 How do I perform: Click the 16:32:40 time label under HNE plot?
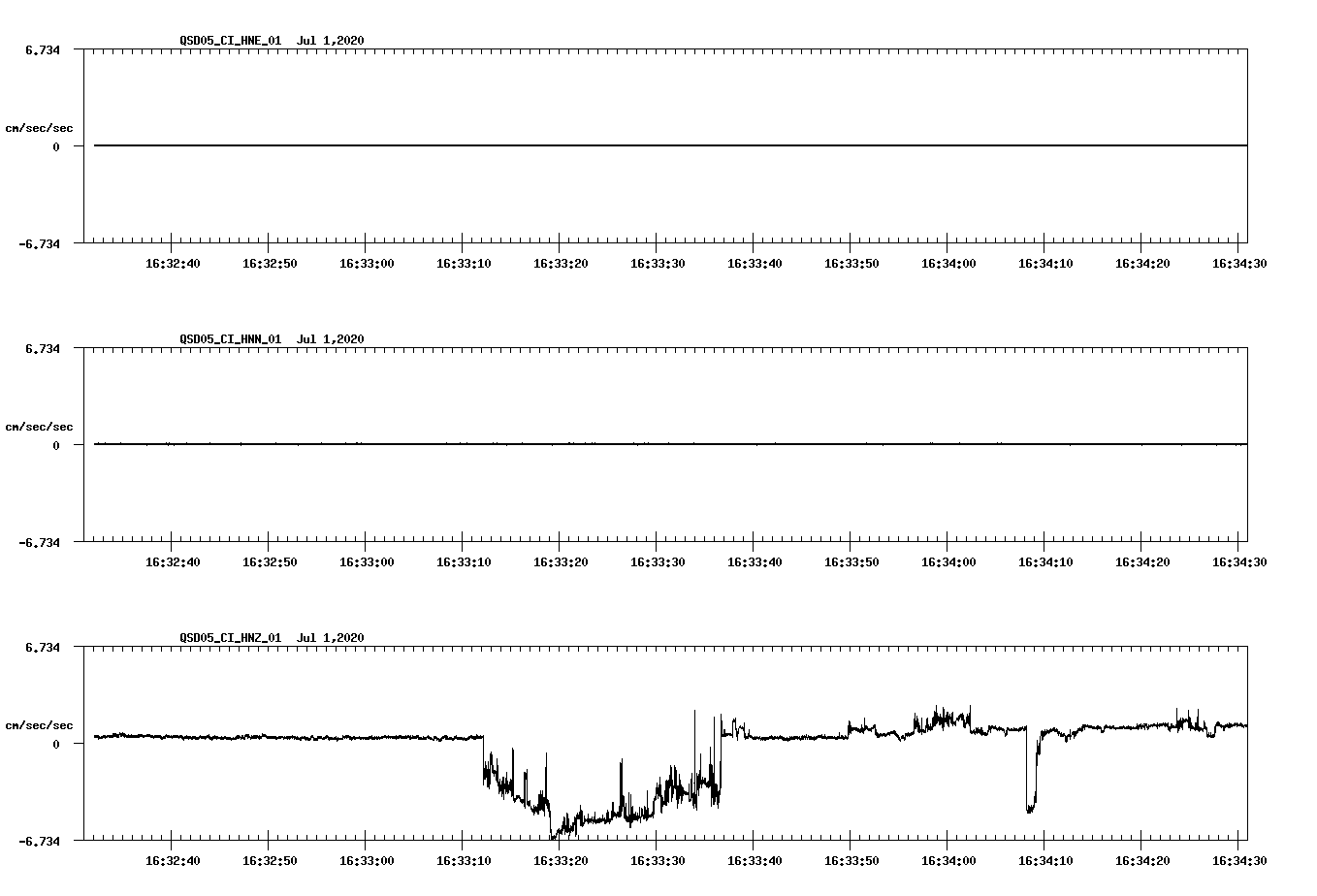pyautogui.click(x=173, y=264)
